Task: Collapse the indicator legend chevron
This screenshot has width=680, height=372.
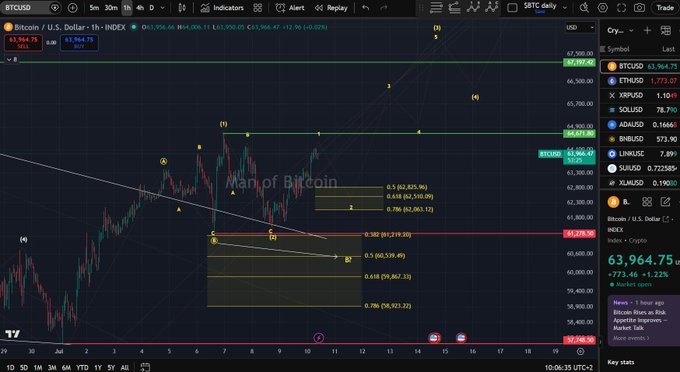Action: 9,59
